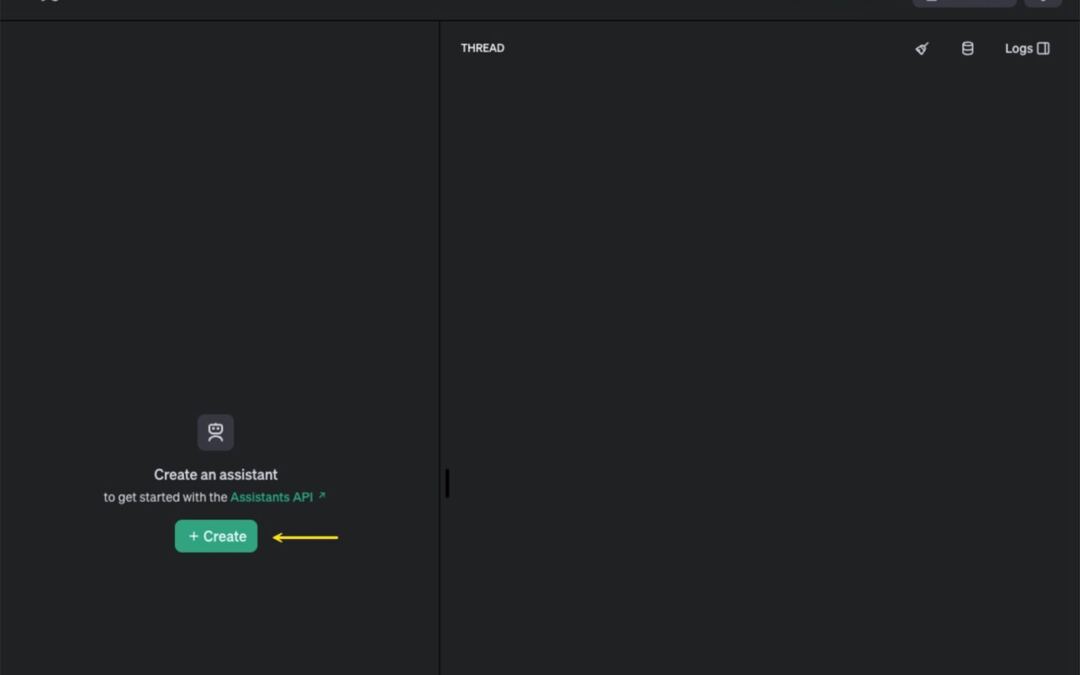Click the vertical panel resize handle

pyautogui.click(x=447, y=483)
